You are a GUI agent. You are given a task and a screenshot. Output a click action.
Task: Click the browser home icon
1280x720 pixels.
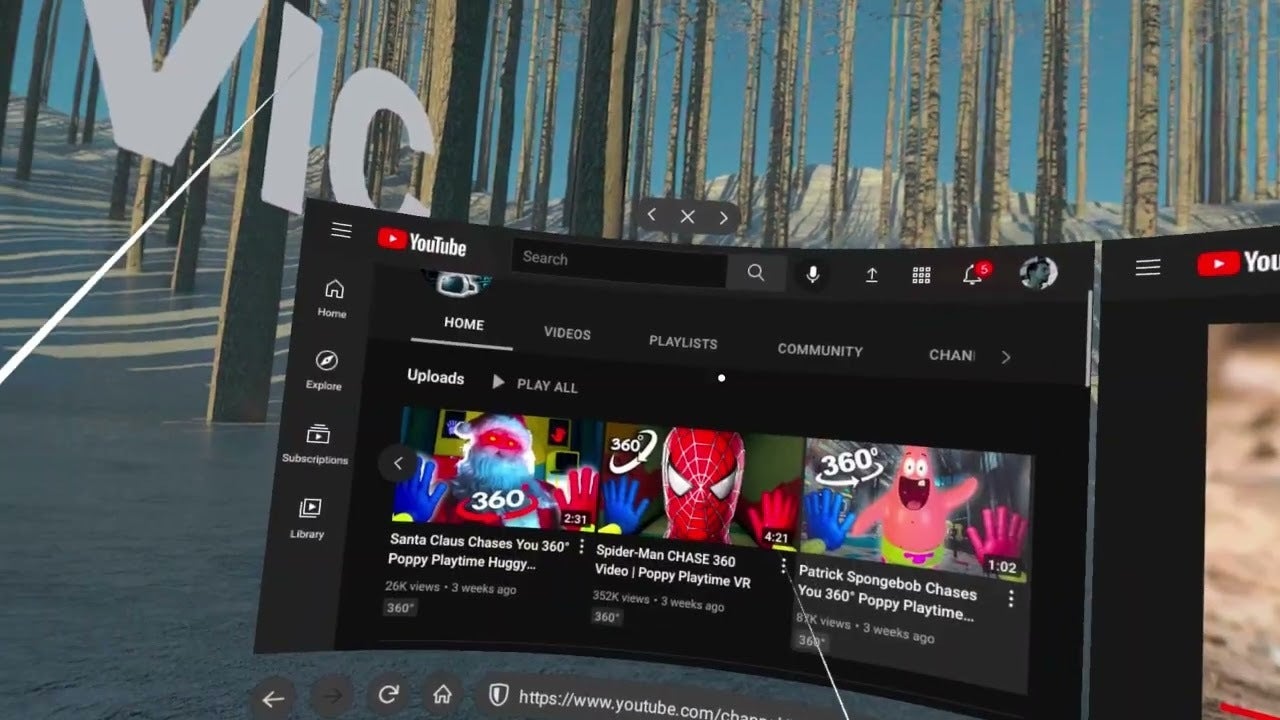[442, 694]
